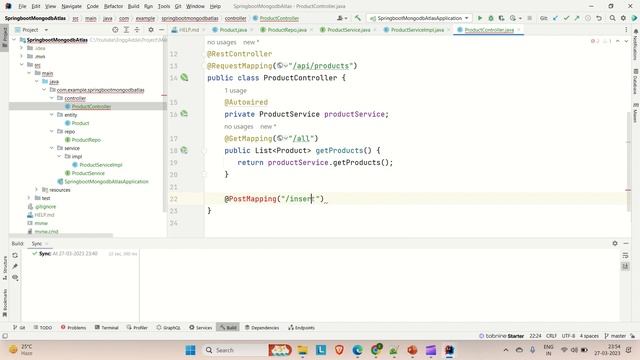Viewport: 640px width, 360px height.
Task: Run with coverage icon in toolbar
Action: 501,18
